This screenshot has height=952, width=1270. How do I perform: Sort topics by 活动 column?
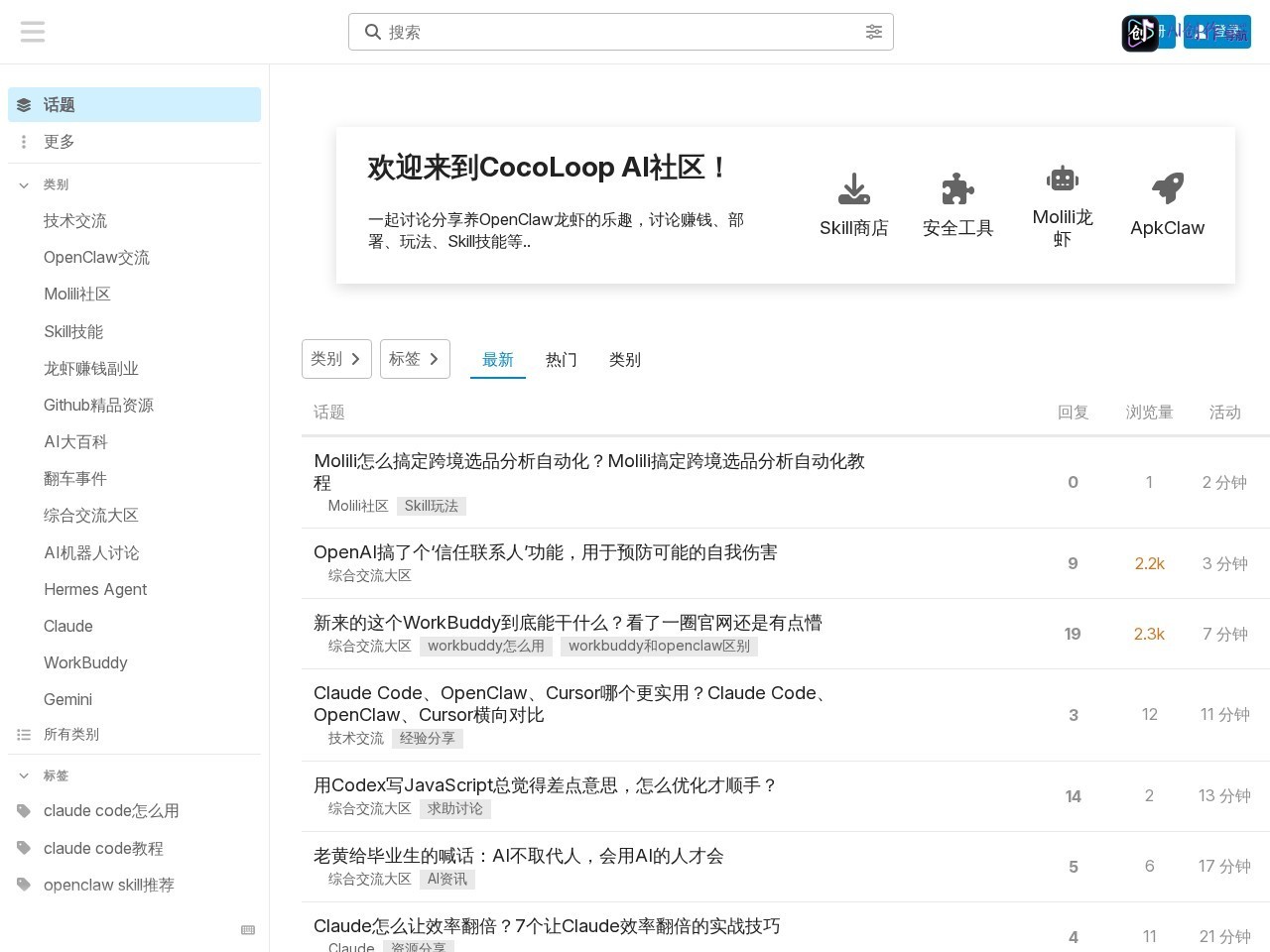(1225, 413)
